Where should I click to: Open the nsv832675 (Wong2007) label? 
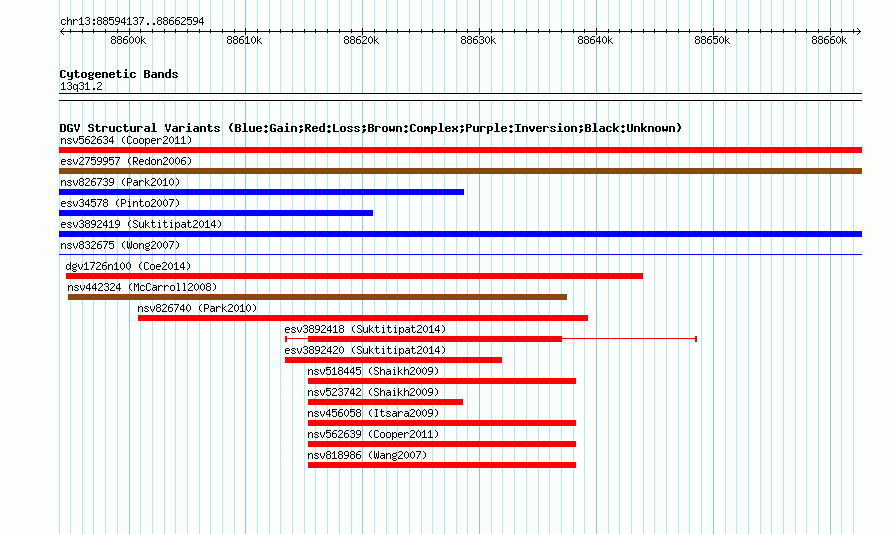pos(120,245)
